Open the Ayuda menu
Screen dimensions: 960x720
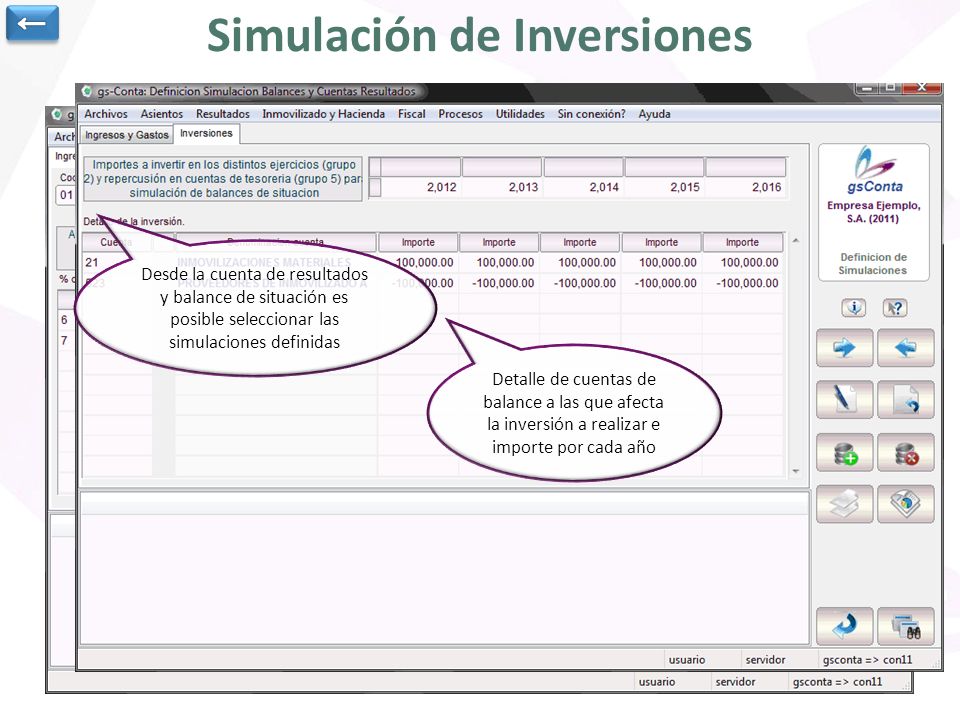coord(654,114)
